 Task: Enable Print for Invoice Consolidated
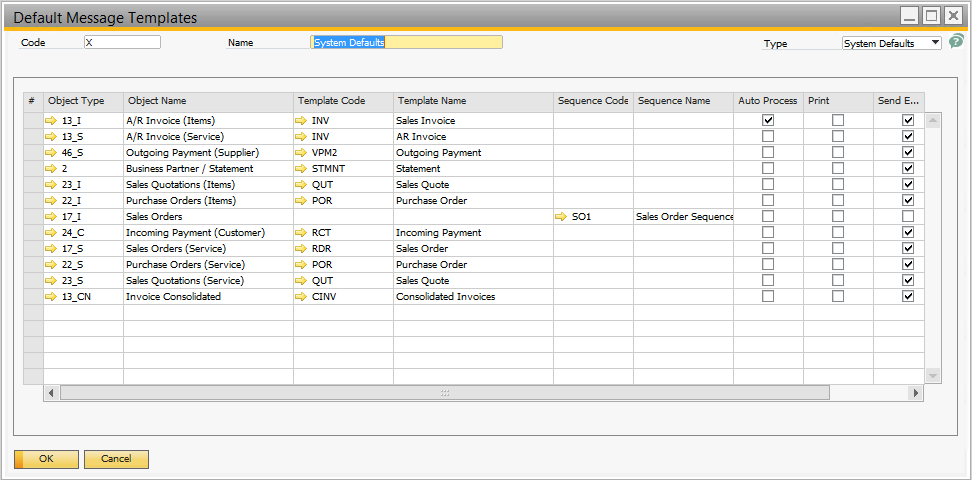838,296
